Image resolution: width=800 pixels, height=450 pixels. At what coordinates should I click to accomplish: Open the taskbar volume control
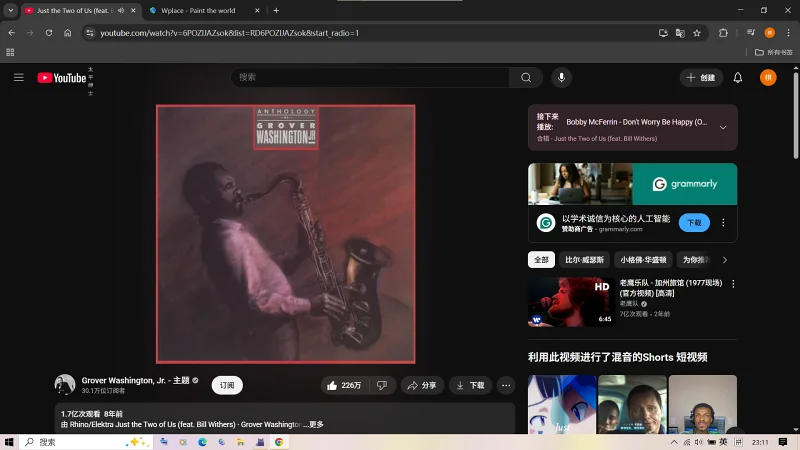pos(698,442)
